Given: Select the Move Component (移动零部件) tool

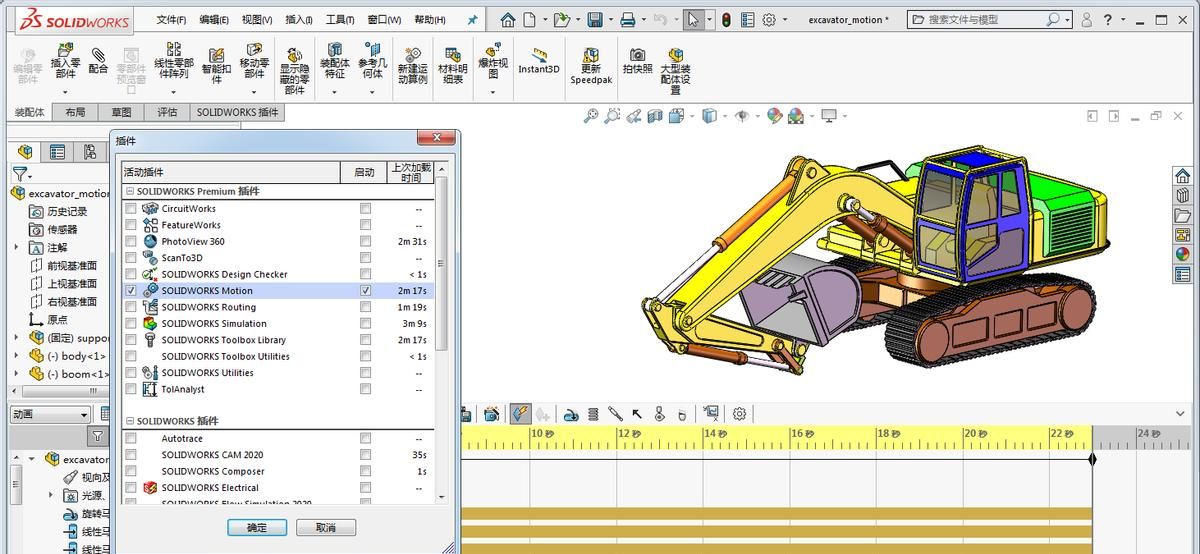Looking at the screenshot, I should [x=254, y=61].
